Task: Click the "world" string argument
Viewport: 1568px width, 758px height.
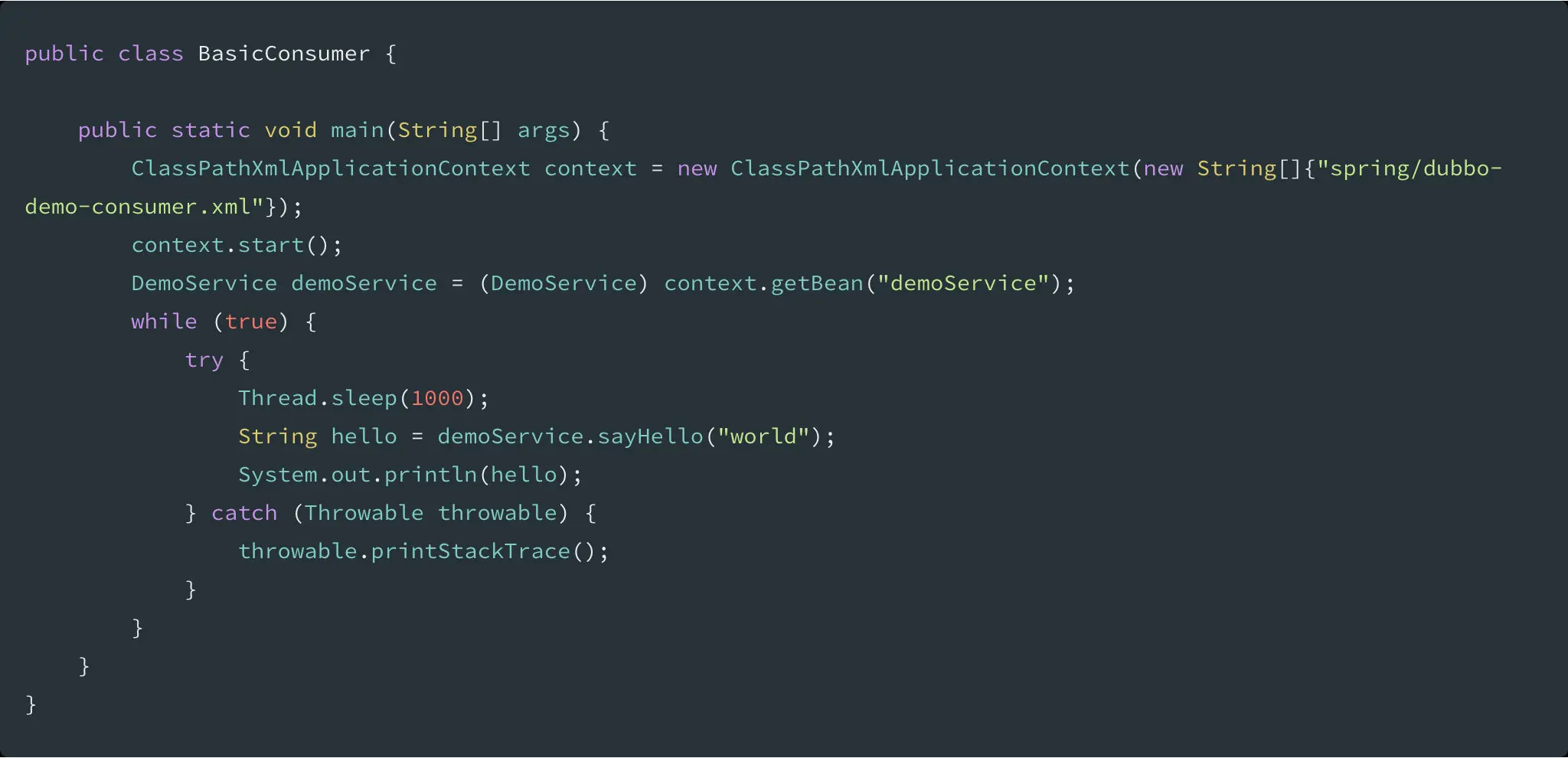Action: (x=763, y=436)
